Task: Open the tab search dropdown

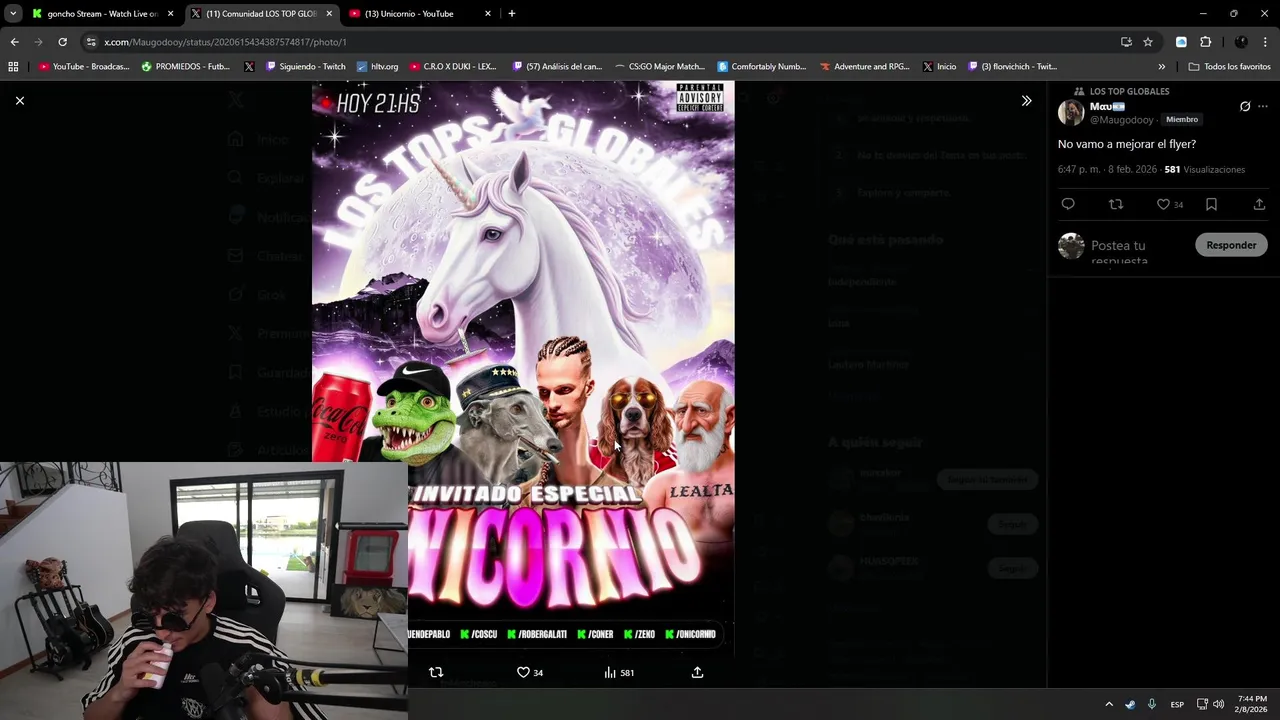Action: tap(13, 14)
